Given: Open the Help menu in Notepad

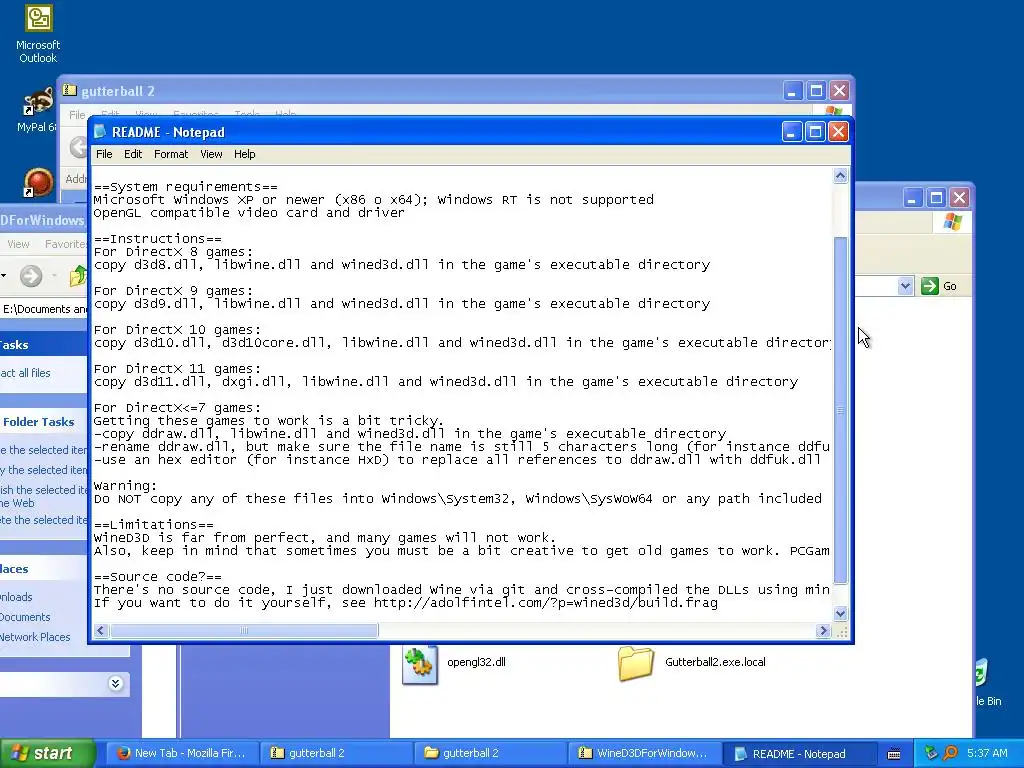Looking at the screenshot, I should (x=244, y=154).
